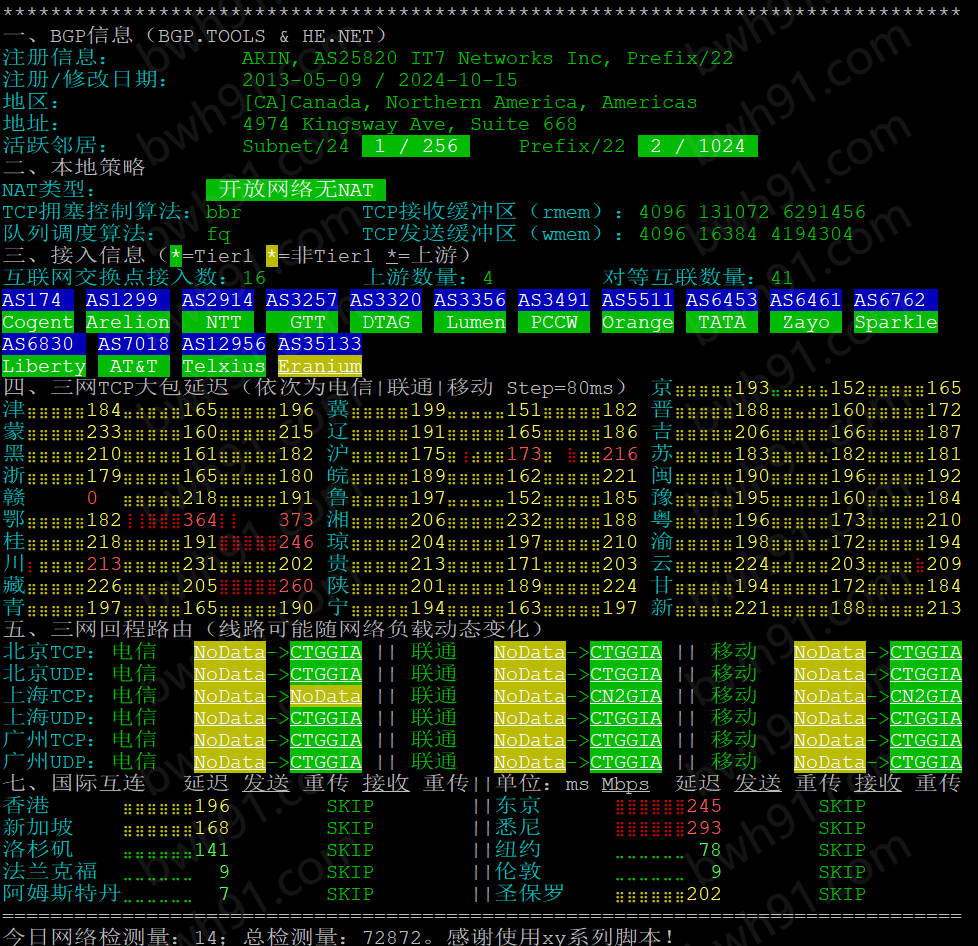The width and height of the screenshot is (978, 946).
Task: Click the Sparkle provider name
Action: (x=896, y=322)
